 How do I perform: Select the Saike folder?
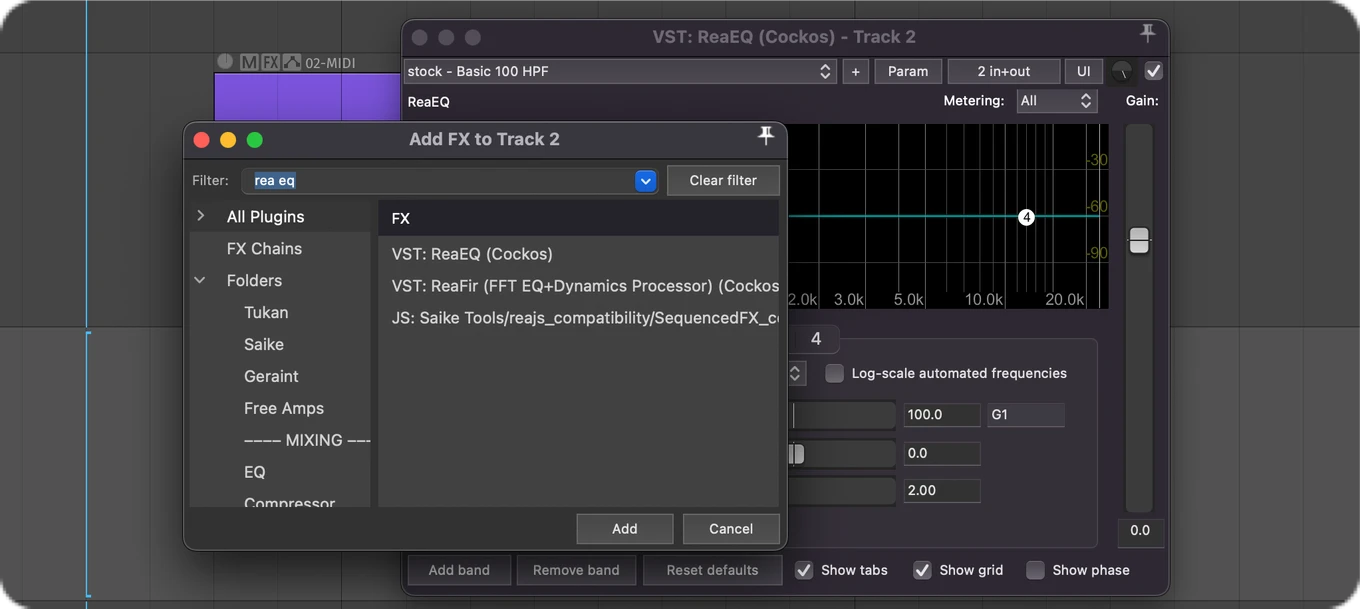coord(264,344)
